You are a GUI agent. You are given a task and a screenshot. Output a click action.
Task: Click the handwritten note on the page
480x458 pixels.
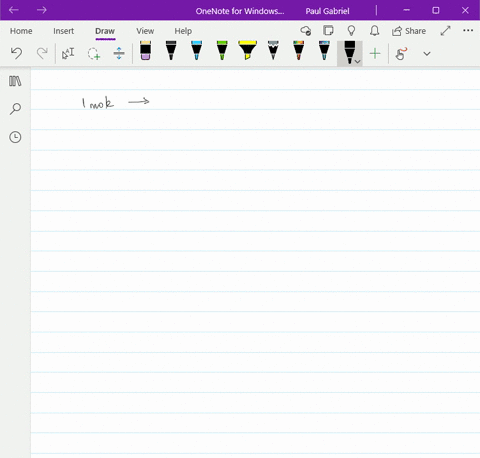[115, 103]
